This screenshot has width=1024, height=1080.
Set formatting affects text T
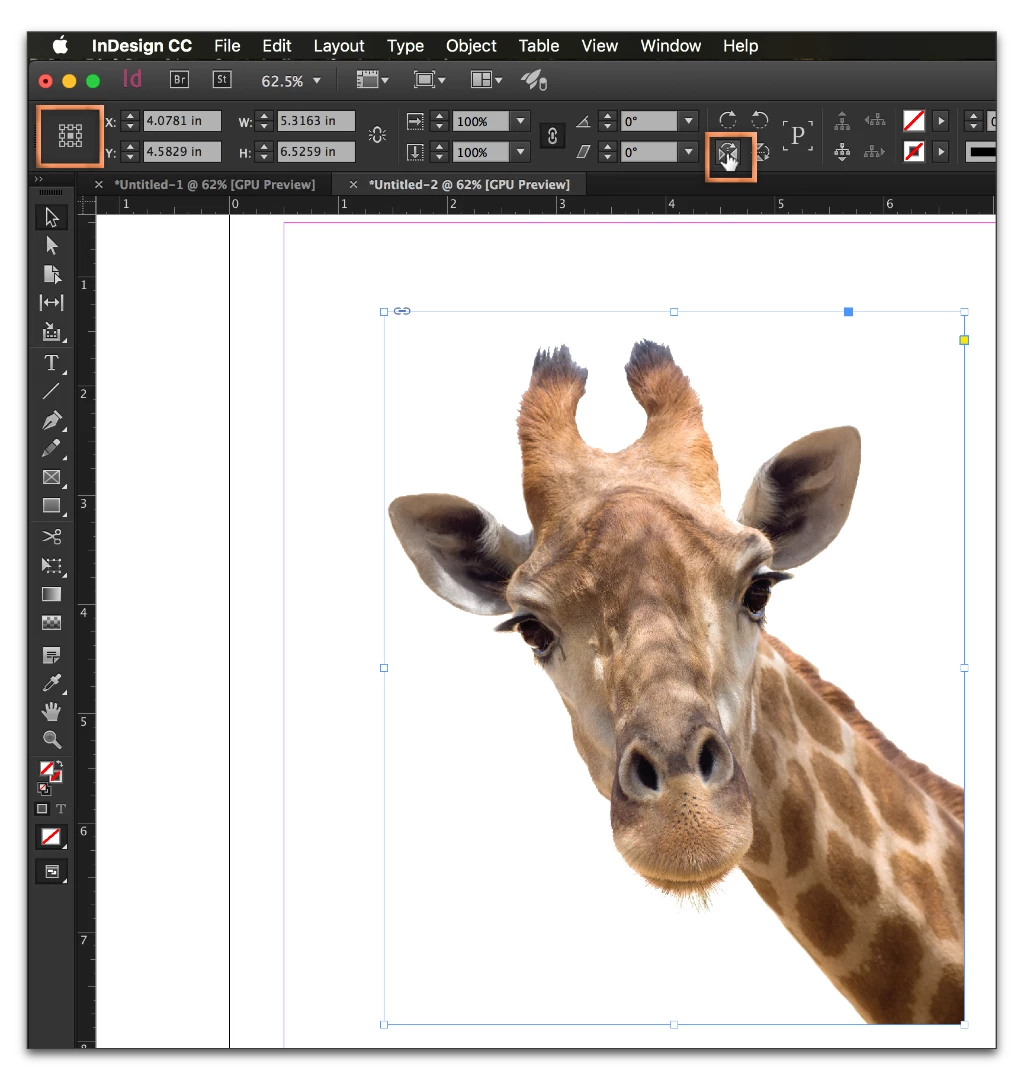[x=61, y=809]
